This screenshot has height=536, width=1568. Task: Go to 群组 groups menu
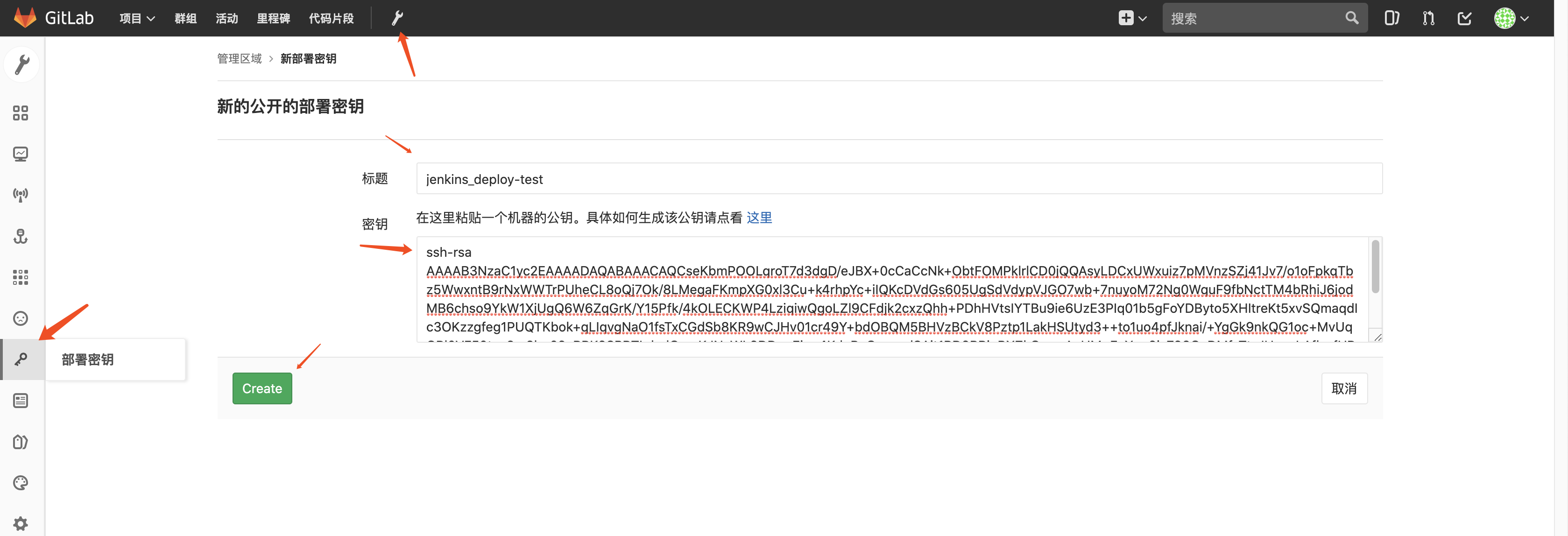(185, 18)
